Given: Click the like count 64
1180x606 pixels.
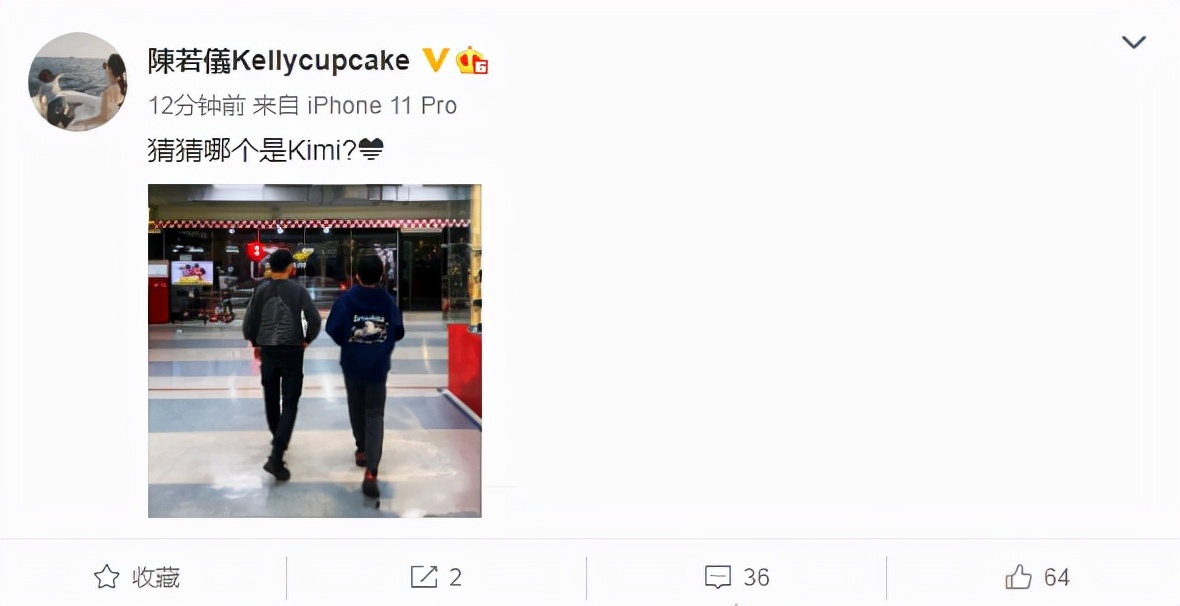Looking at the screenshot, I should pyautogui.click(x=1057, y=577).
